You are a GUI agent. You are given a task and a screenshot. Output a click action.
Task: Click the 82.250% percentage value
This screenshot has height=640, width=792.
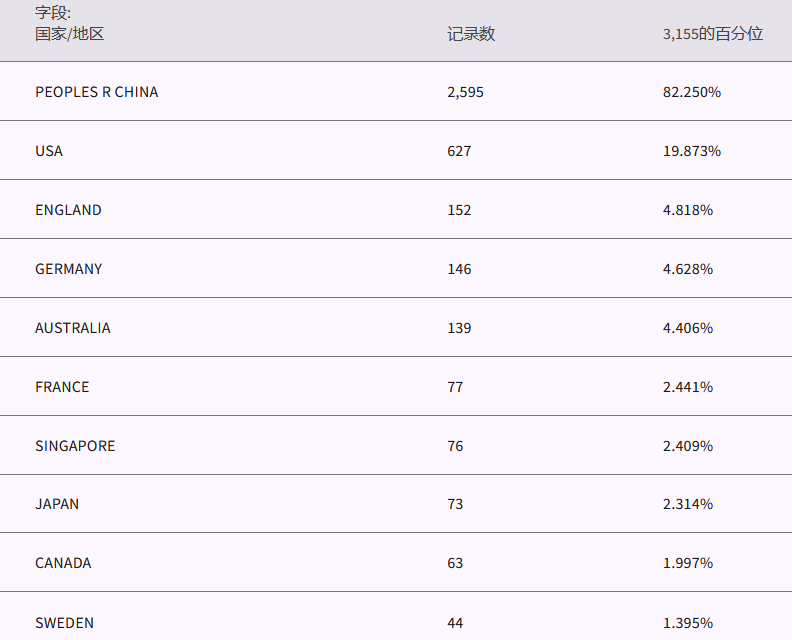coord(691,92)
